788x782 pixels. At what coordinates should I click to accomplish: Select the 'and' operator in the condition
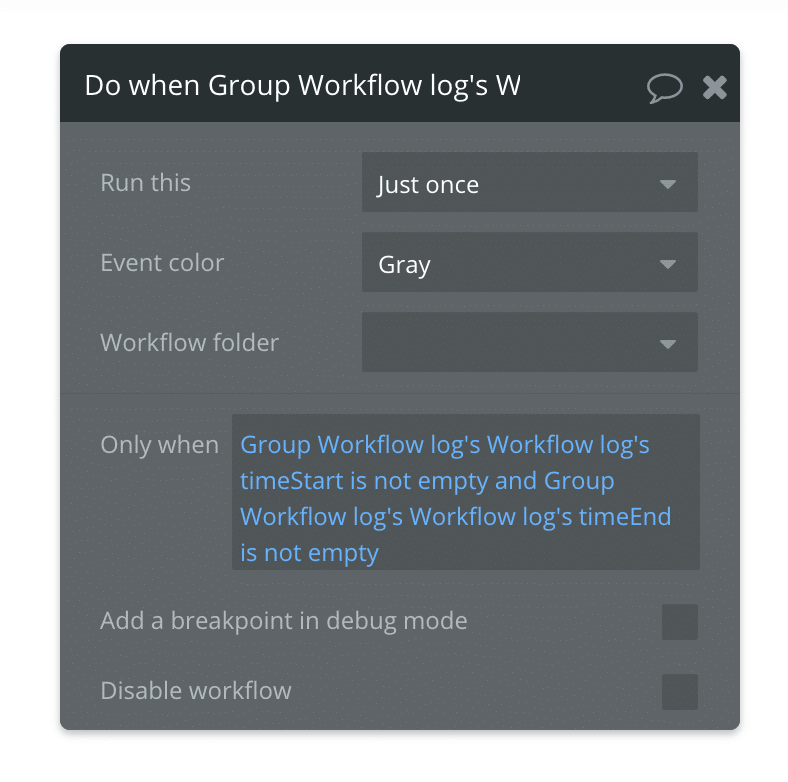(x=516, y=481)
